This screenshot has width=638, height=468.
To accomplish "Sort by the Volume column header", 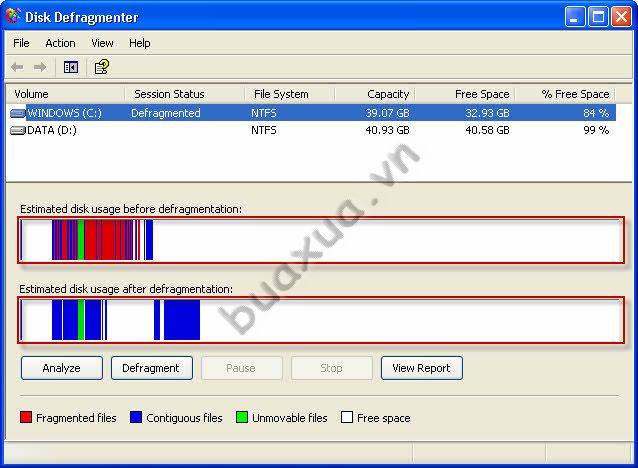I will 66,94.
